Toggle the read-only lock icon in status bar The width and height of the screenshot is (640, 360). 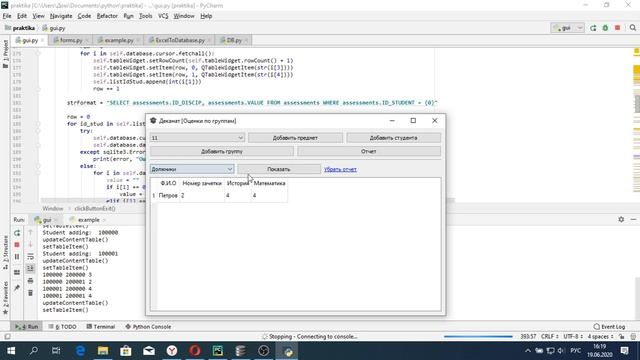(x=621, y=337)
